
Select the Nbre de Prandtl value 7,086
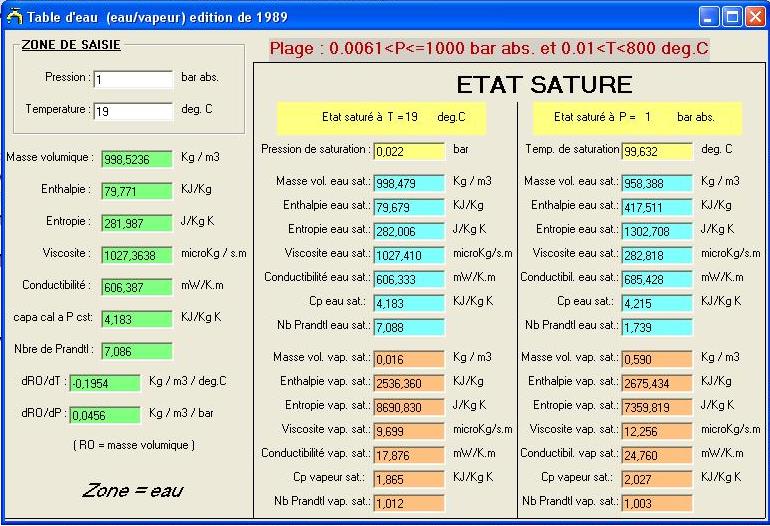pos(137,351)
